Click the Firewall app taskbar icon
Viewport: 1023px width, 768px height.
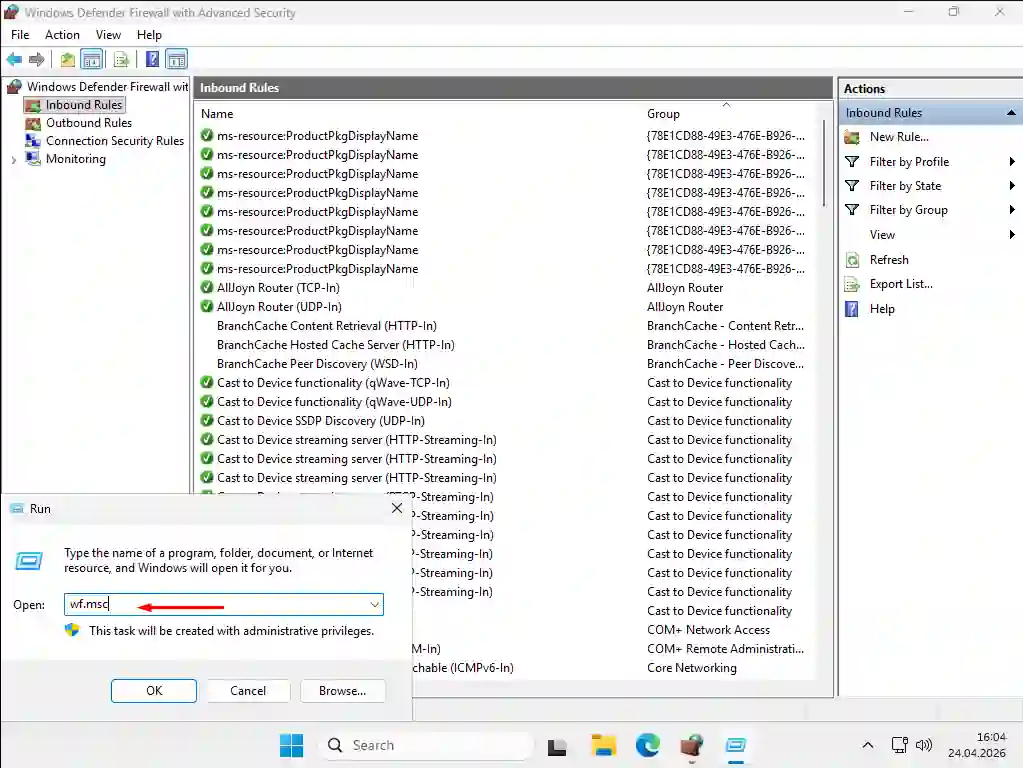pyautogui.click(x=692, y=745)
